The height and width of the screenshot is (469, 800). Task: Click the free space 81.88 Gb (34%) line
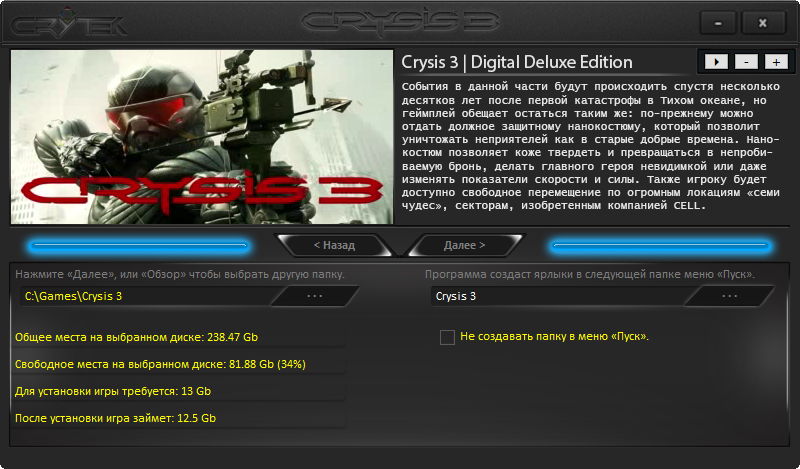click(x=160, y=364)
